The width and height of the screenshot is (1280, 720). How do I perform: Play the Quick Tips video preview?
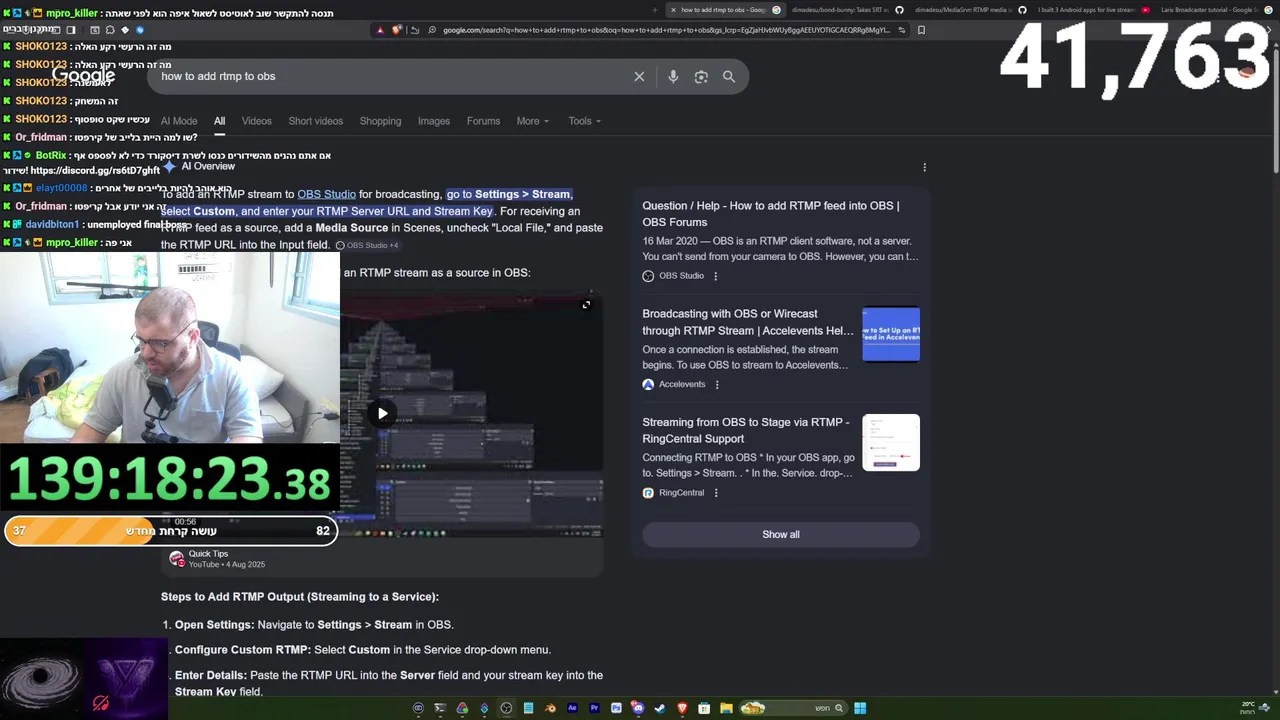[382, 413]
